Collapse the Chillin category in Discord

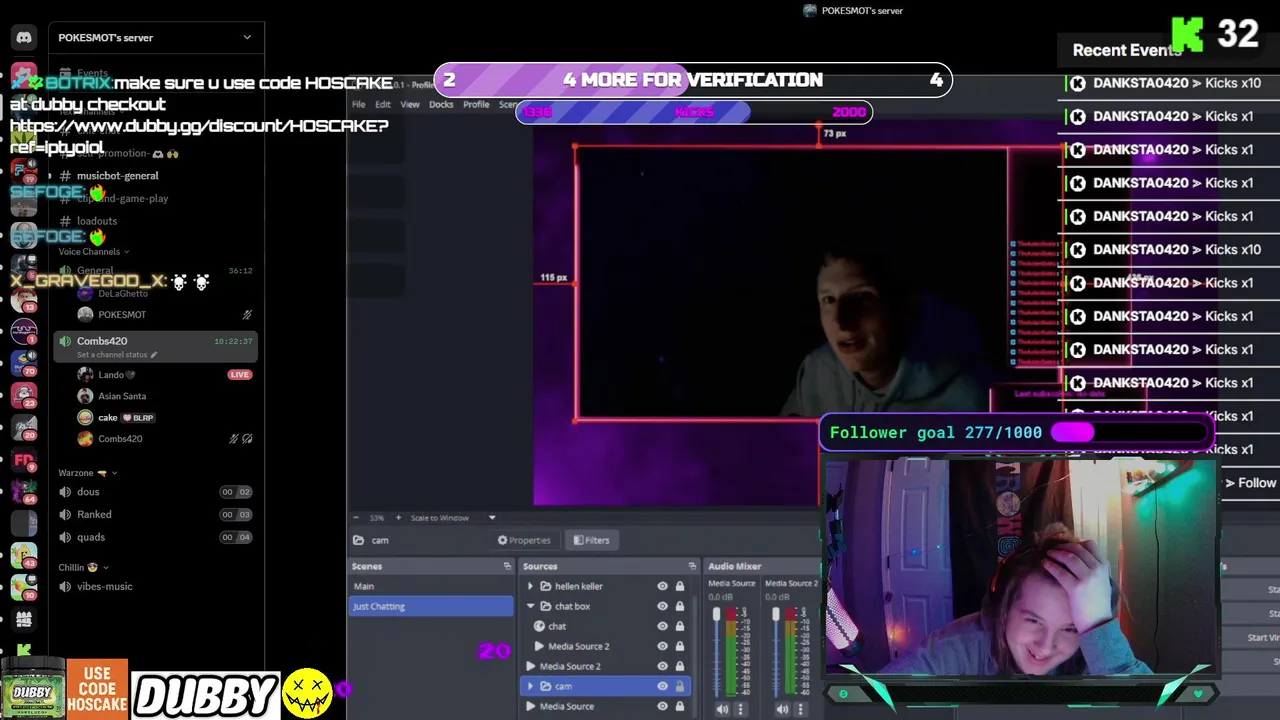83,567
